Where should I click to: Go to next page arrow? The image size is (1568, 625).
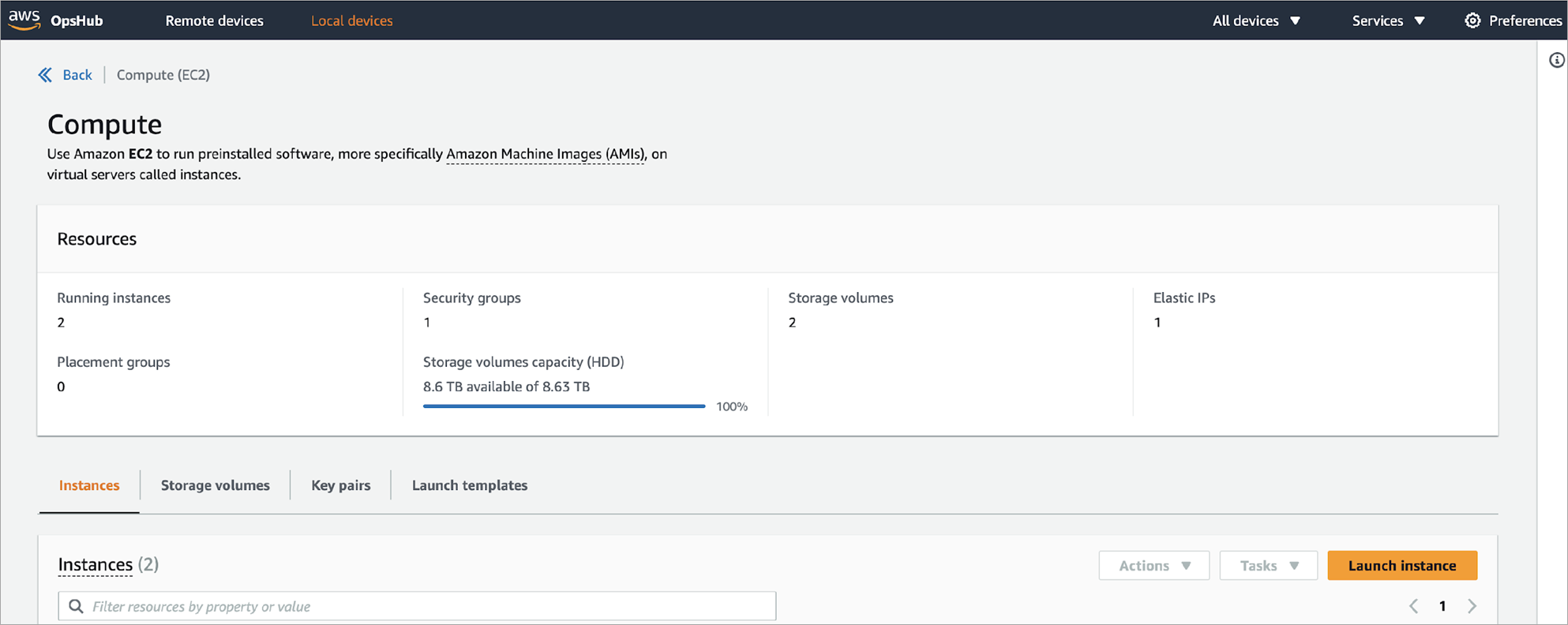[x=1472, y=606]
